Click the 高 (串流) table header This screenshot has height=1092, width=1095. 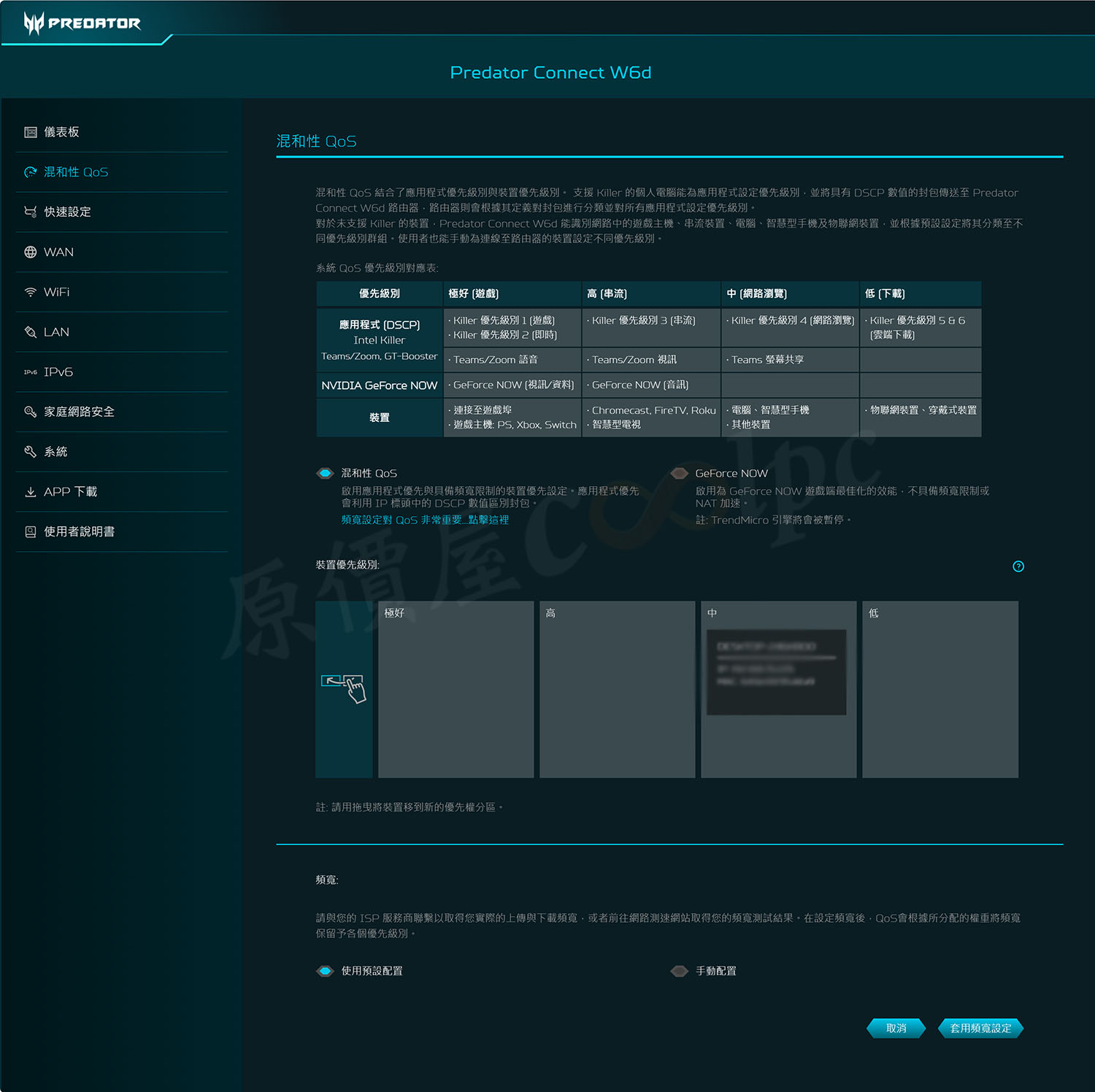point(651,293)
